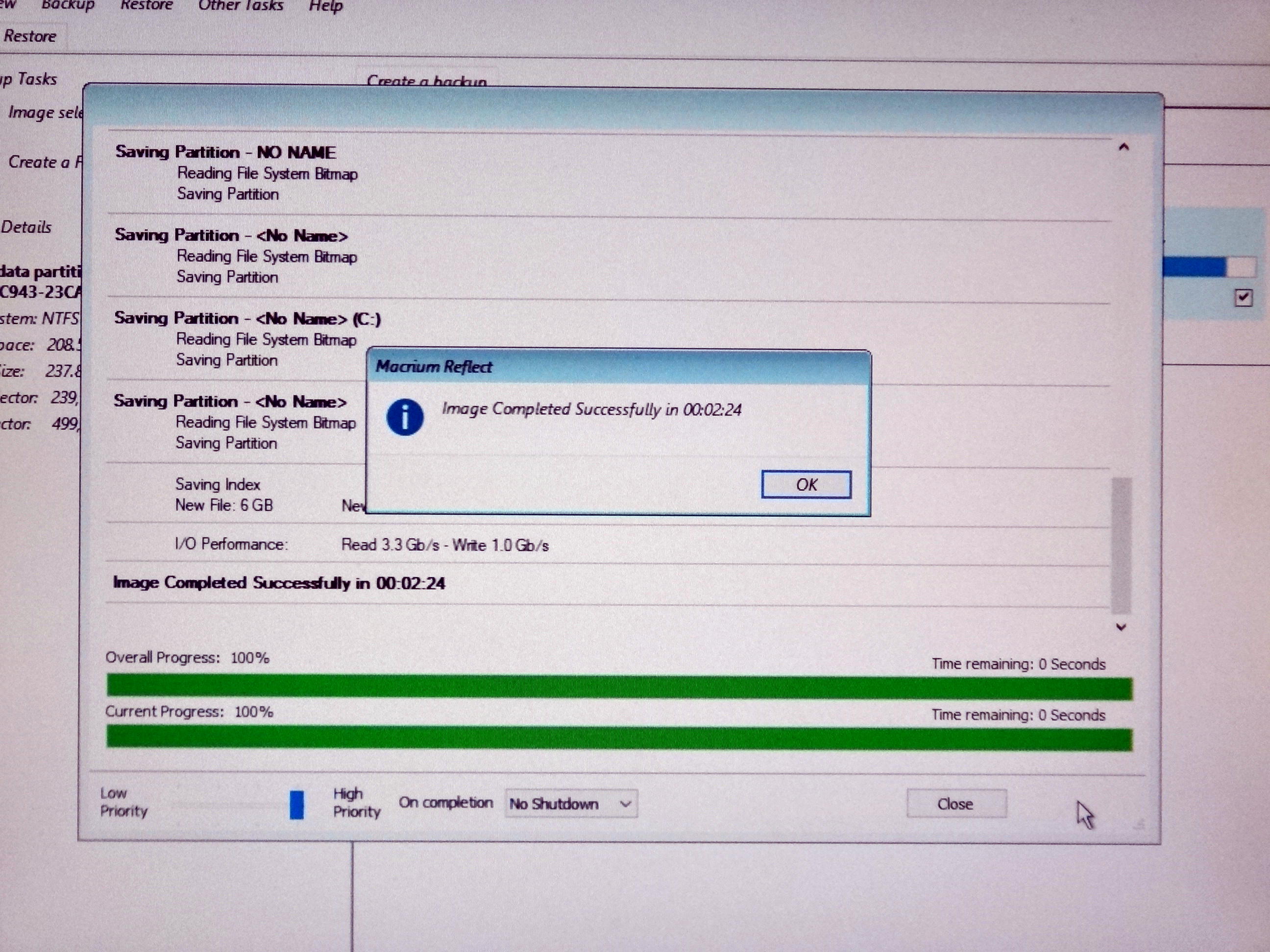Open the Help menu
1270x952 pixels.
click(325, 6)
